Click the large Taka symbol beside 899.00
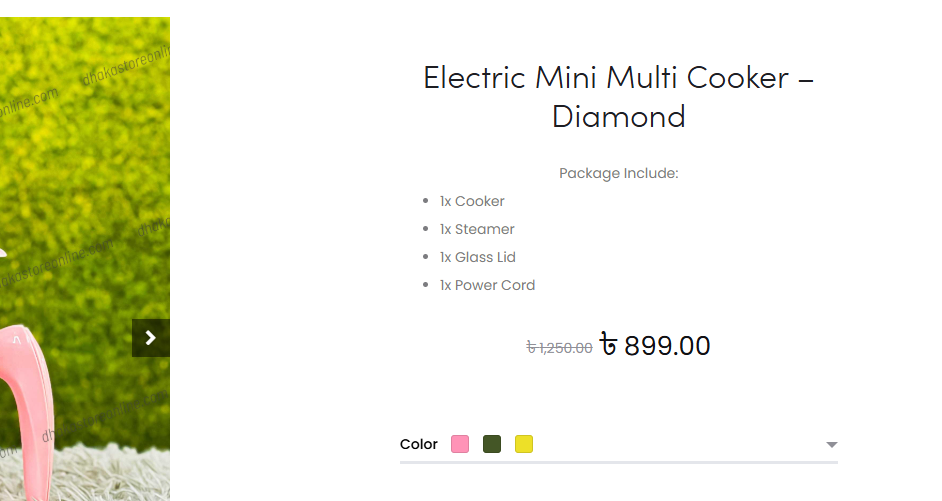The width and height of the screenshot is (942, 501). coord(609,345)
